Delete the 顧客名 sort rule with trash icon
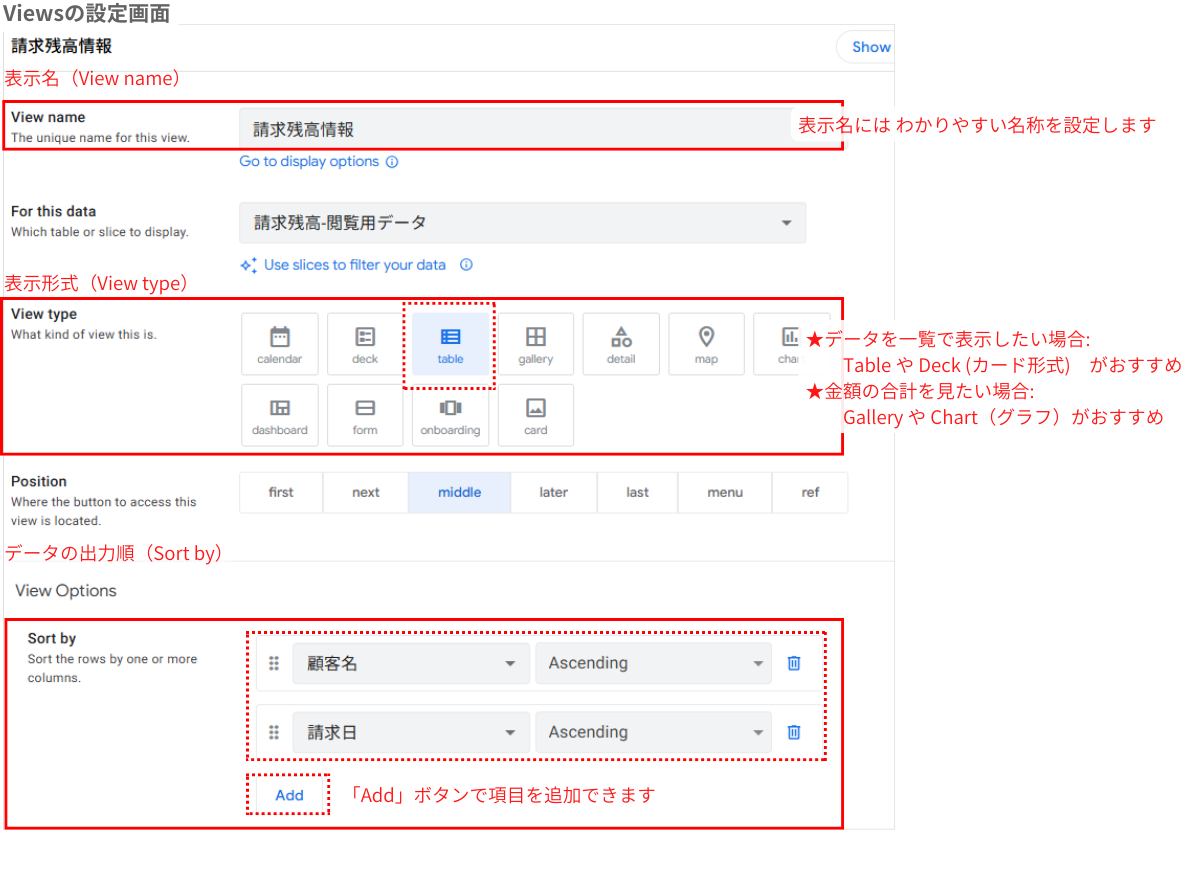1200x880 pixels. click(793, 662)
